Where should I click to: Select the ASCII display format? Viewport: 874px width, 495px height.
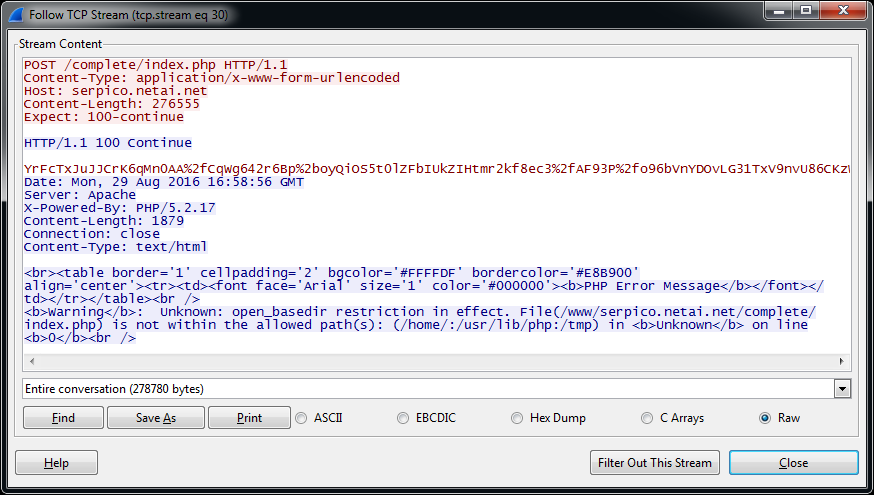pyautogui.click(x=302, y=418)
